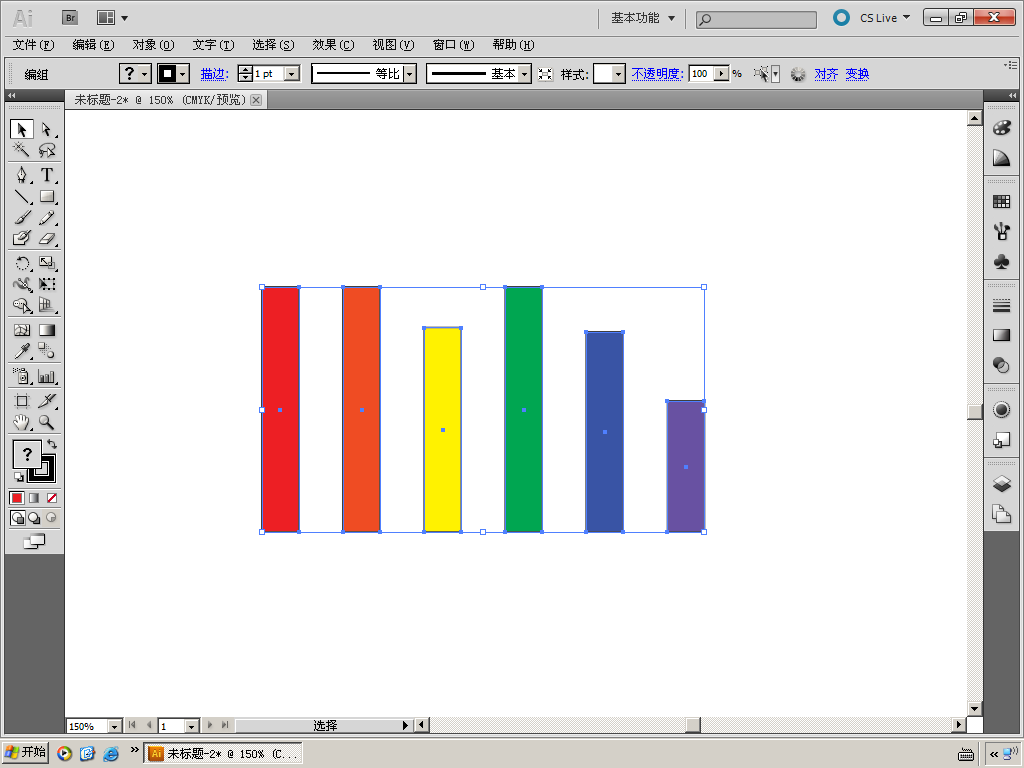The image size is (1024, 768).
Task: Set fill to None (red slash)
Action: click(x=52, y=498)
